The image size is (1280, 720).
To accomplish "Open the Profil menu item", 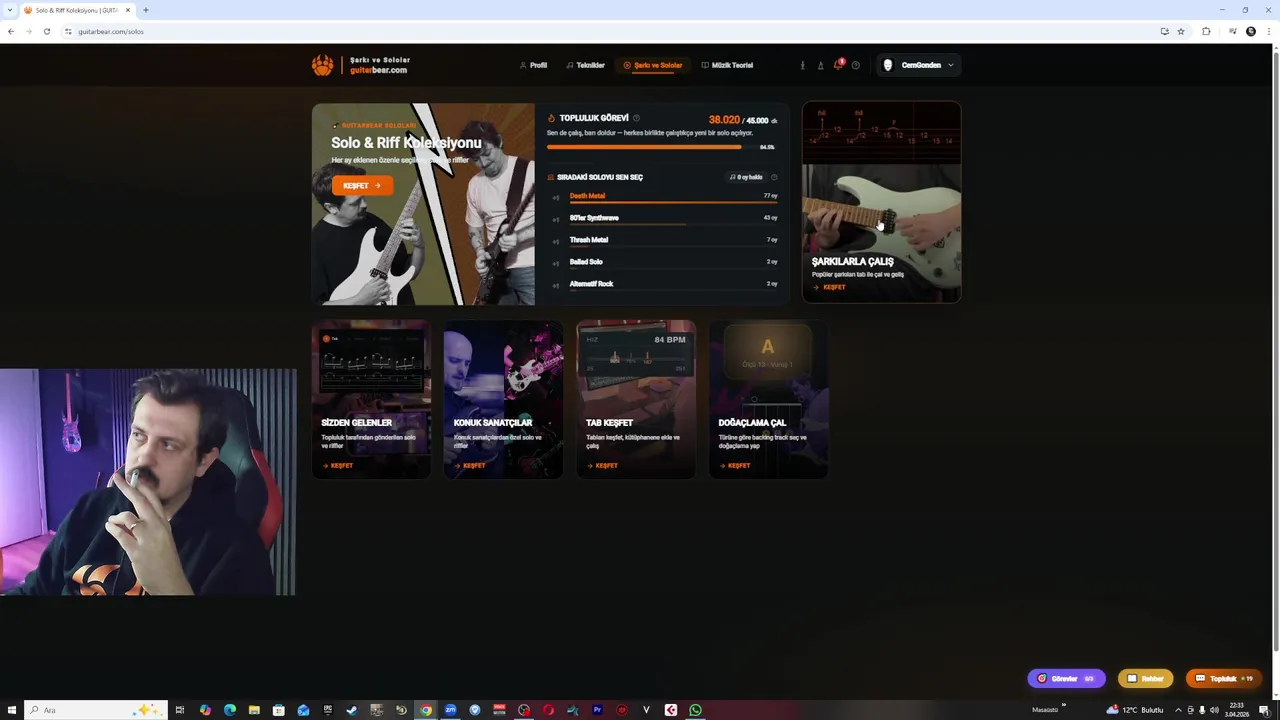I will (x=534, y=65).
